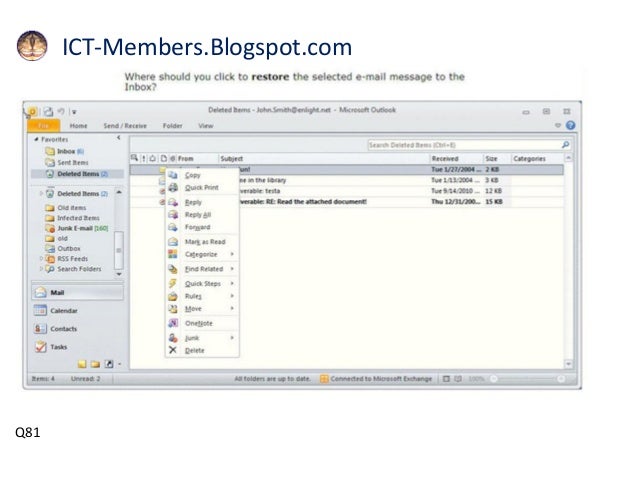The height and width of the screenshot is (487, 638).
Task: Sort by the Reminder bell column header
Action: (x=153, y=159)
